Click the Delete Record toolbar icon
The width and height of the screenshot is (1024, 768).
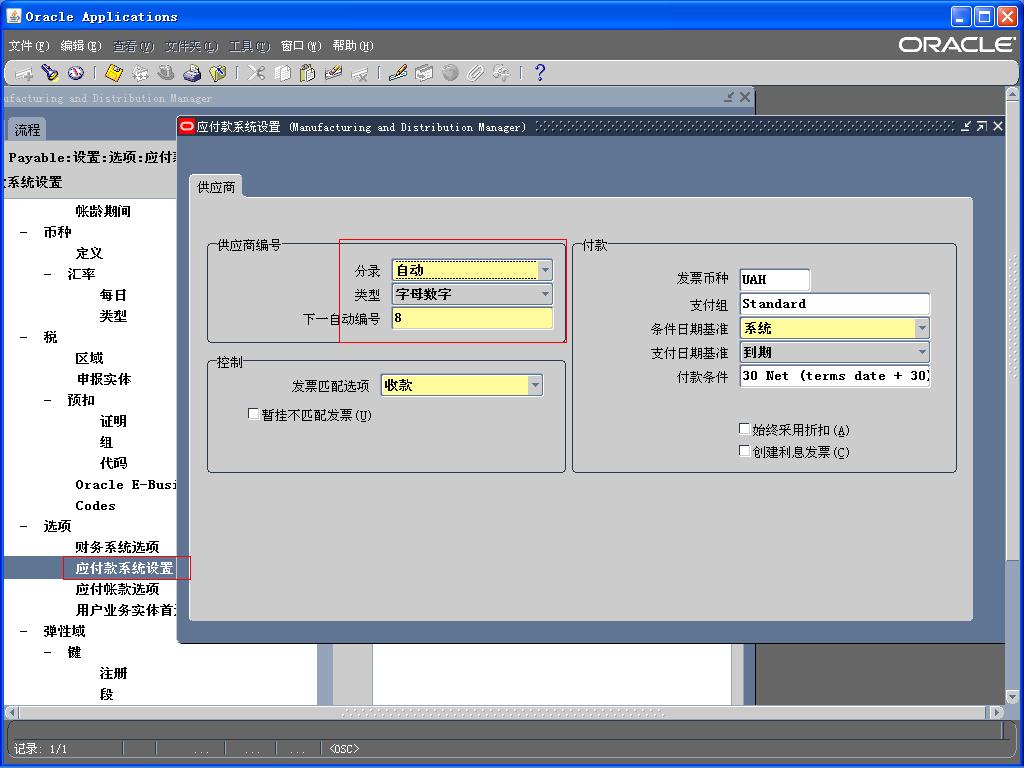tap(359, 73)
